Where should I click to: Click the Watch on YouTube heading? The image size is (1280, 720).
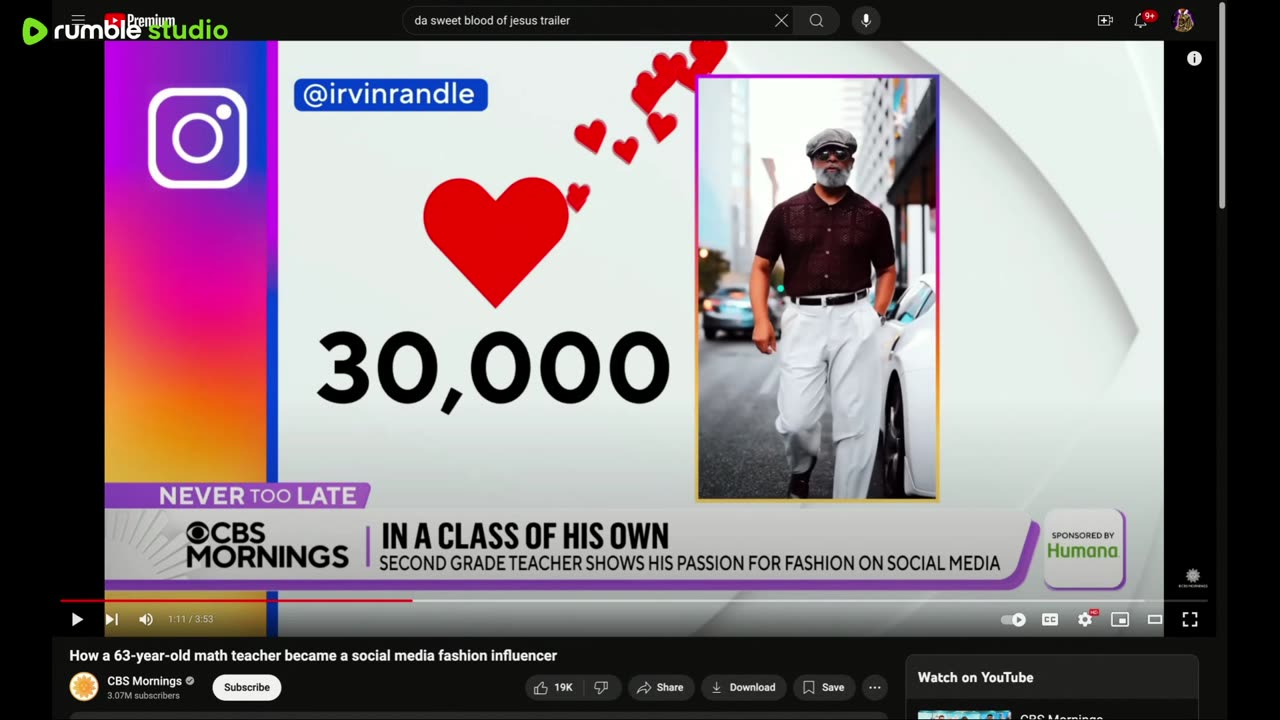click(x=976, y=677)
